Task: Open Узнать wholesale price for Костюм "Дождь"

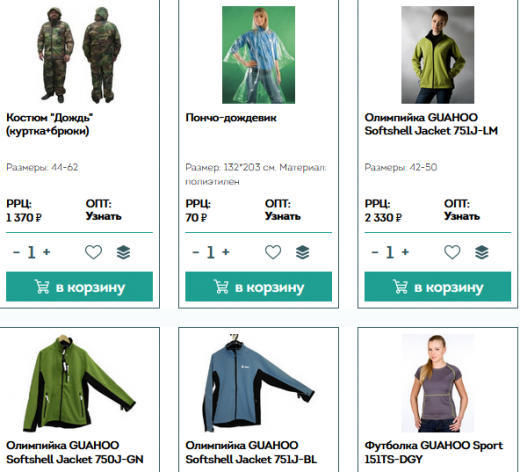Action: [103, 216]
